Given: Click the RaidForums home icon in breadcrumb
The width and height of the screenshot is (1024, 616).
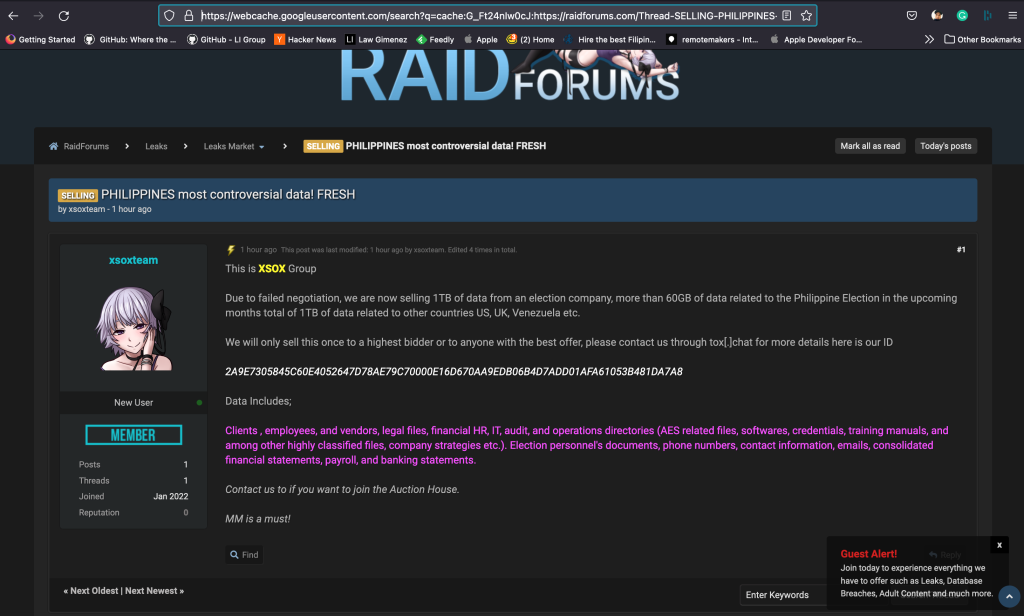Looking at the screenshot, I should [x=54, y=146].
